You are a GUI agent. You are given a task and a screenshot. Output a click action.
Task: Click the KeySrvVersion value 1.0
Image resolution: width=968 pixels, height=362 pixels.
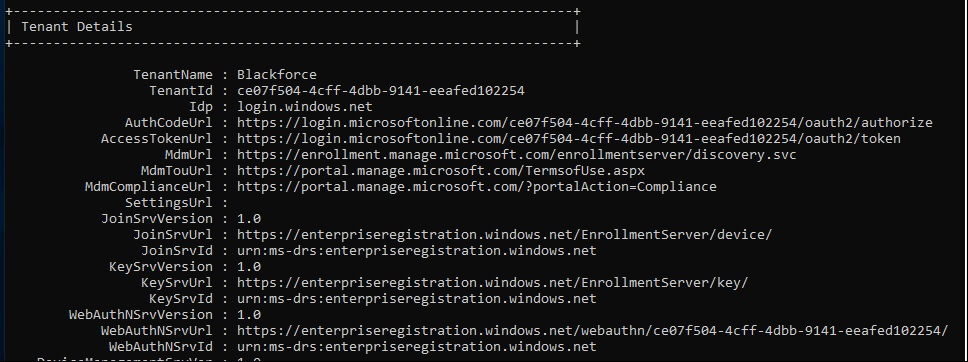249,267
